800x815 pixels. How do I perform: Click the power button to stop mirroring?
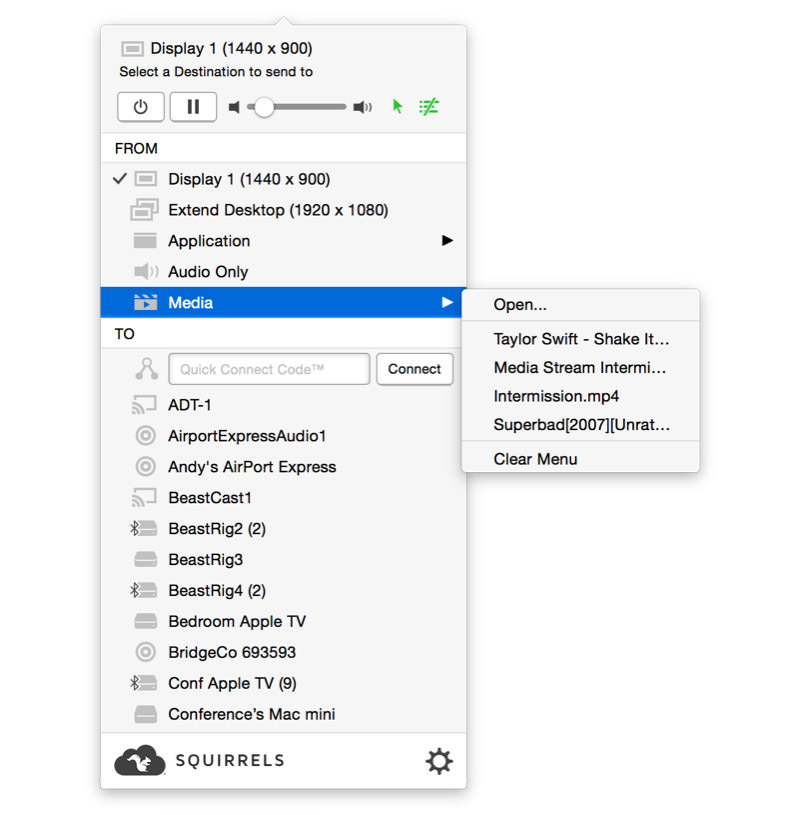(x=141, y=107)
